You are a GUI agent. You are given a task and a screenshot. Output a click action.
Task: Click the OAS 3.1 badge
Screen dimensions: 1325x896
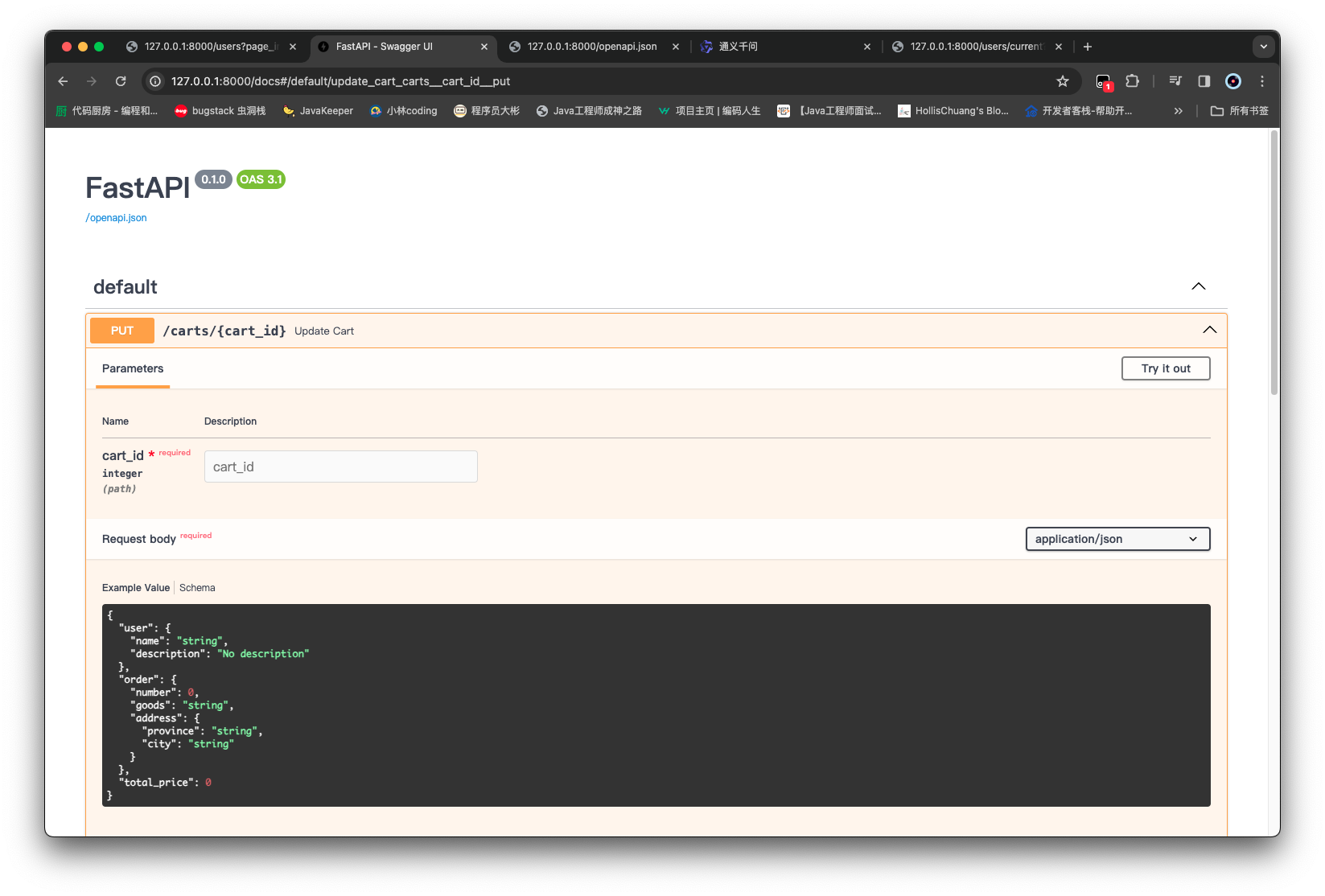tap(261, 179)
